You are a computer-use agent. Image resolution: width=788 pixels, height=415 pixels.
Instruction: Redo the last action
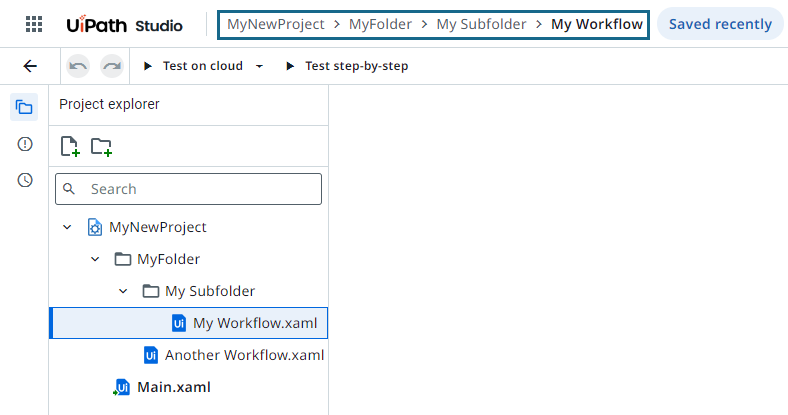(x=112, y=66)
